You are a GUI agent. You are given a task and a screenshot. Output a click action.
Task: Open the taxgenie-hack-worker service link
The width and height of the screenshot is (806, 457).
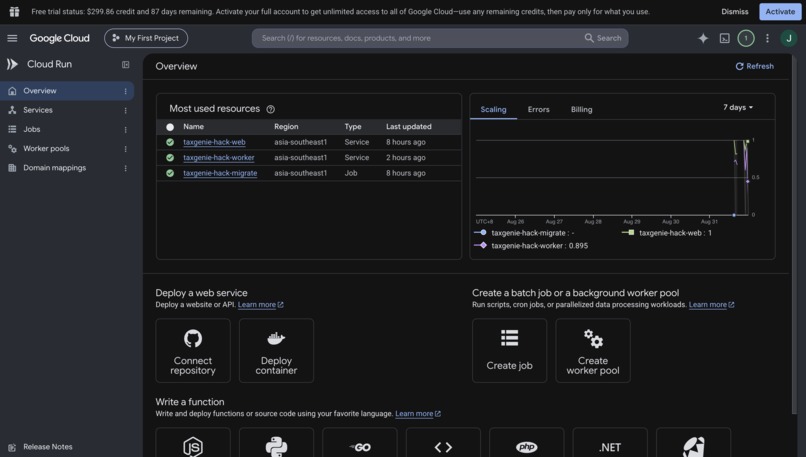click(x=219, y=158)
